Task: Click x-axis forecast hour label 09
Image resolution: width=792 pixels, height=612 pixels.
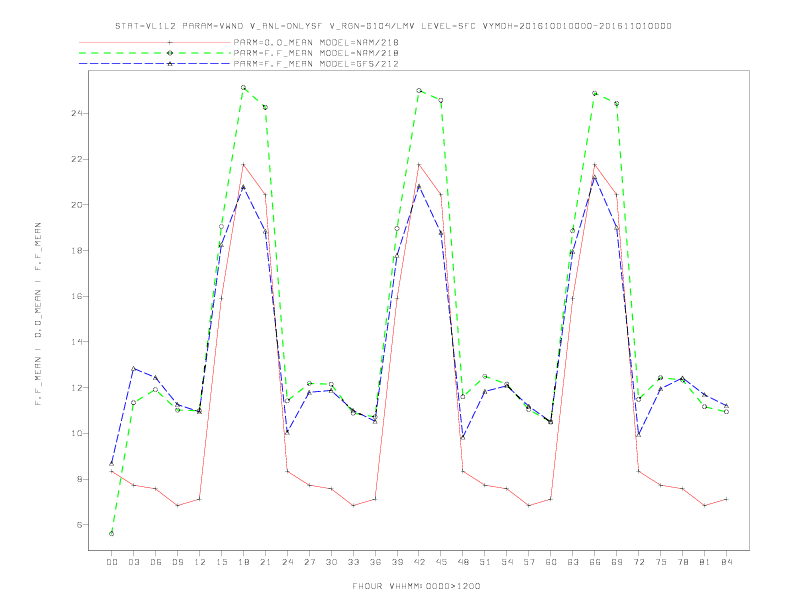Action: (x=177, y=562)
